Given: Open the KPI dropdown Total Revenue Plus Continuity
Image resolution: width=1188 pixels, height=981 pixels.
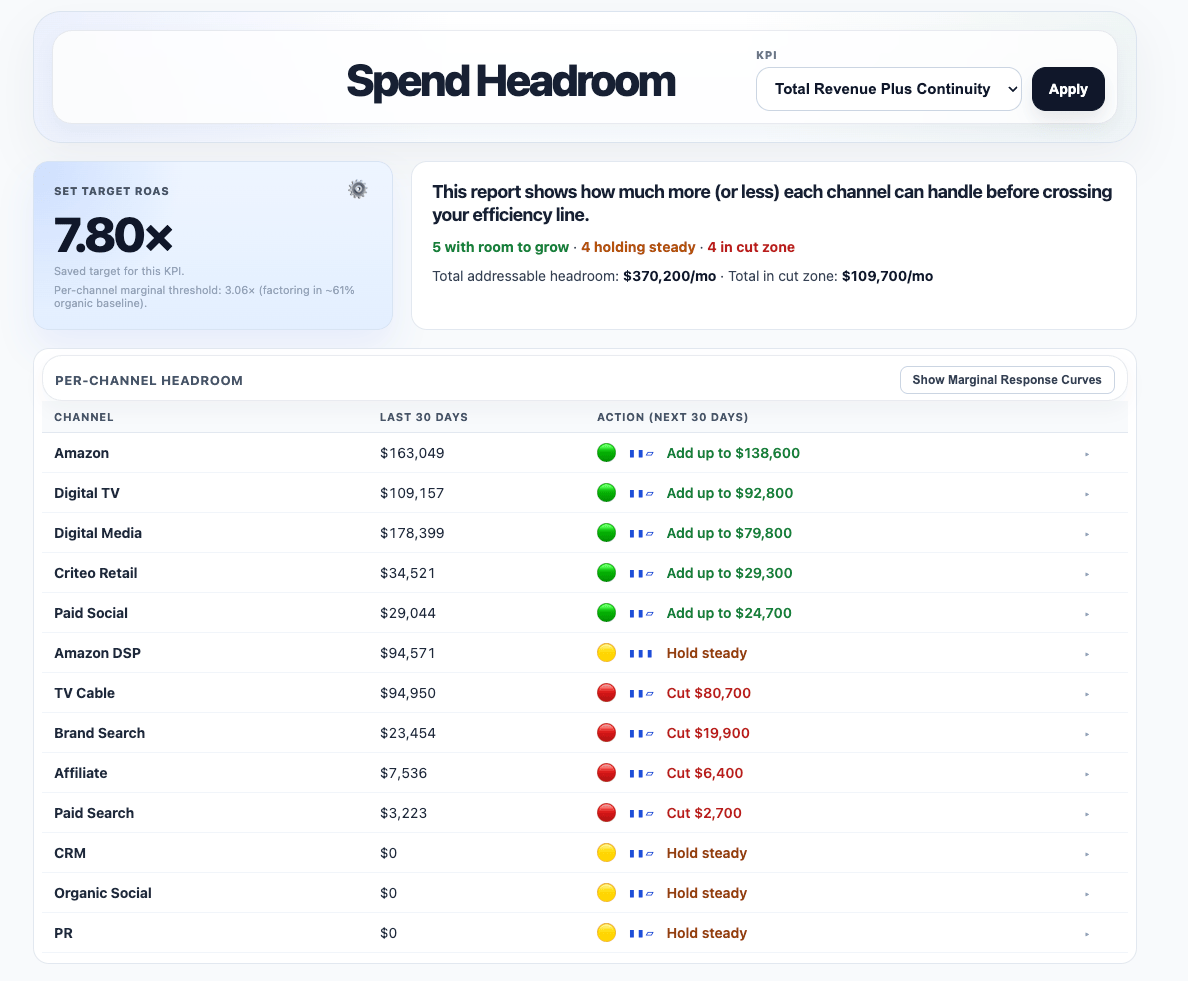Looking at the screenshot, I should point(889,89).
